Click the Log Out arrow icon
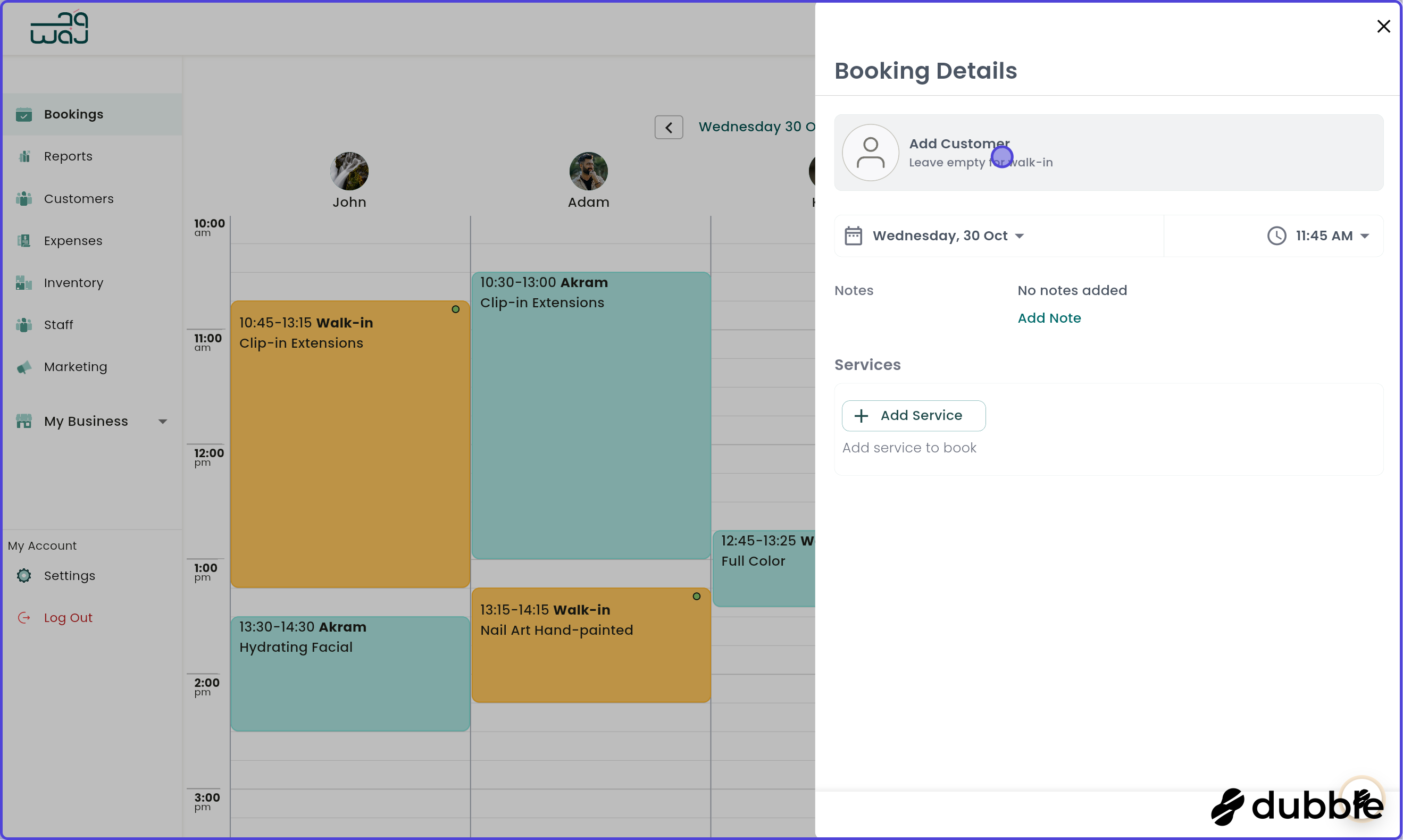 pyautogui.click(x=24, y=617)
